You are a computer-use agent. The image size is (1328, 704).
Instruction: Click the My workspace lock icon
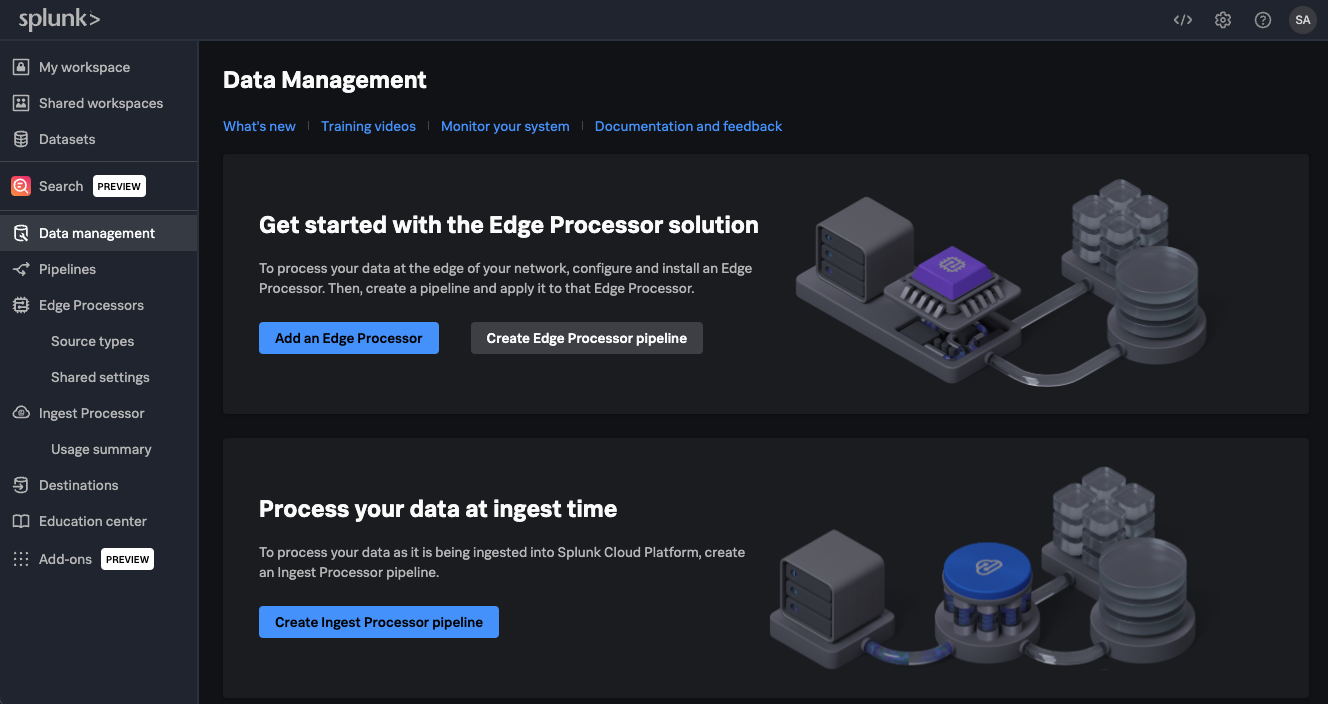tap(21, 67)
